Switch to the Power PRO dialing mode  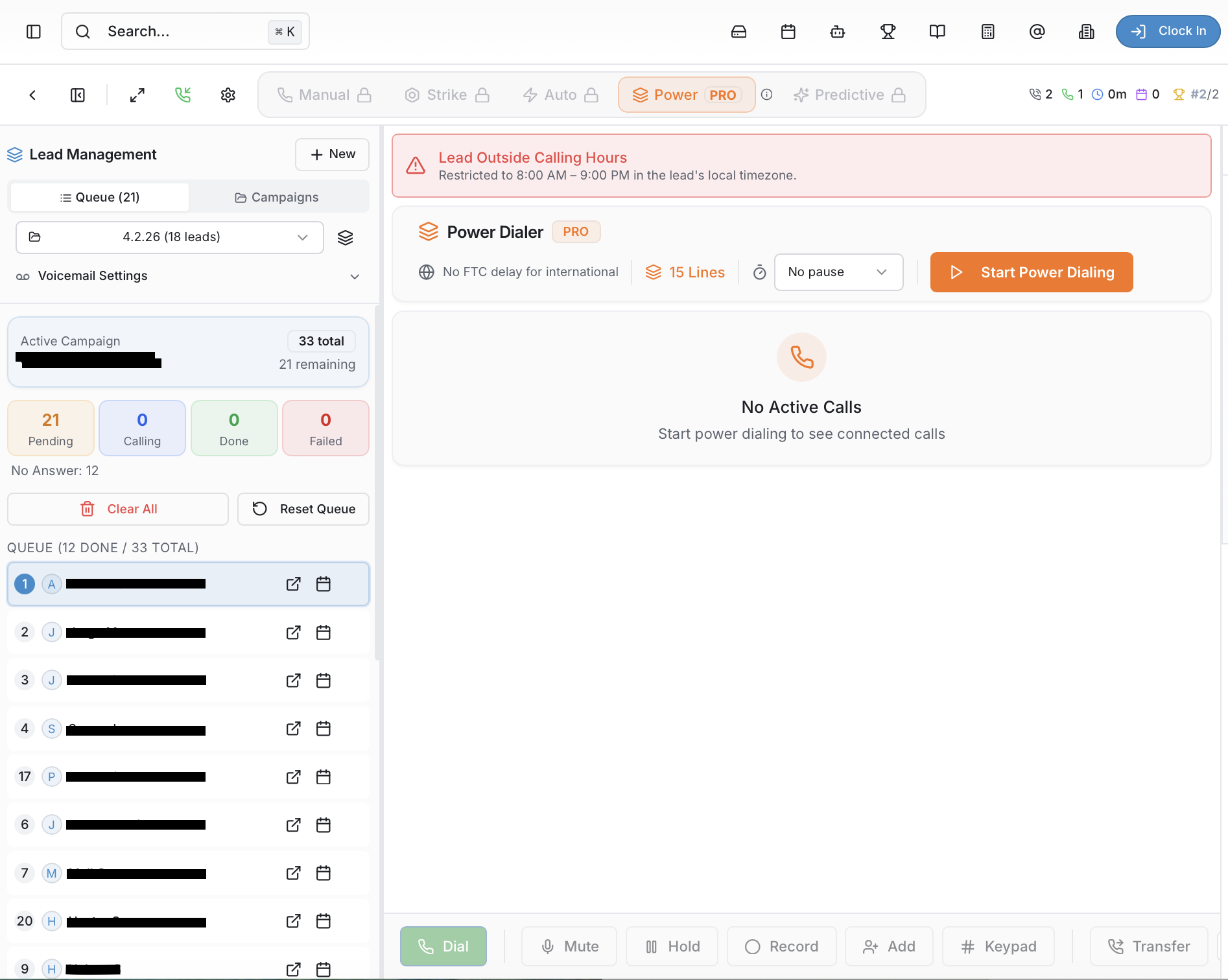pos(686,95)
